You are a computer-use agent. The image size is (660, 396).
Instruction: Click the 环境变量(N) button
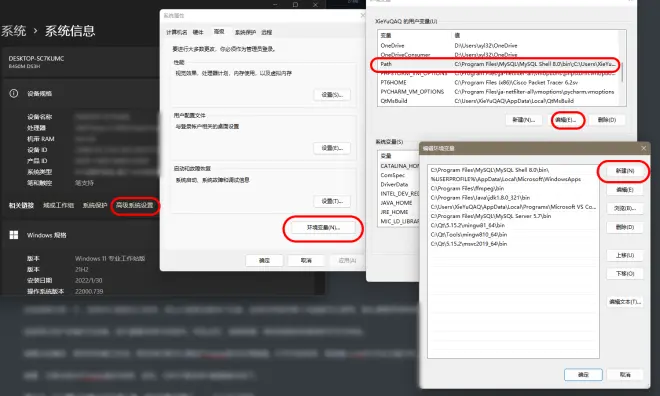coord(323,228)
